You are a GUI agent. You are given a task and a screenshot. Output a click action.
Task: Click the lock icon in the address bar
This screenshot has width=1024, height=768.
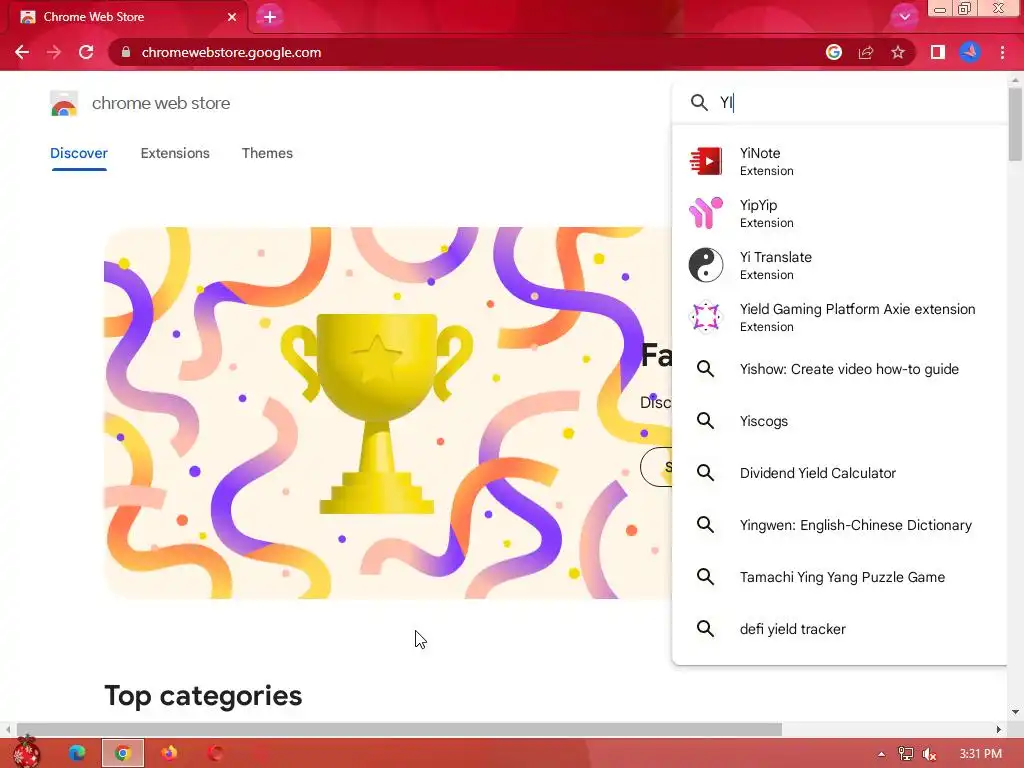pyautogui.click(x=126, y=52)
